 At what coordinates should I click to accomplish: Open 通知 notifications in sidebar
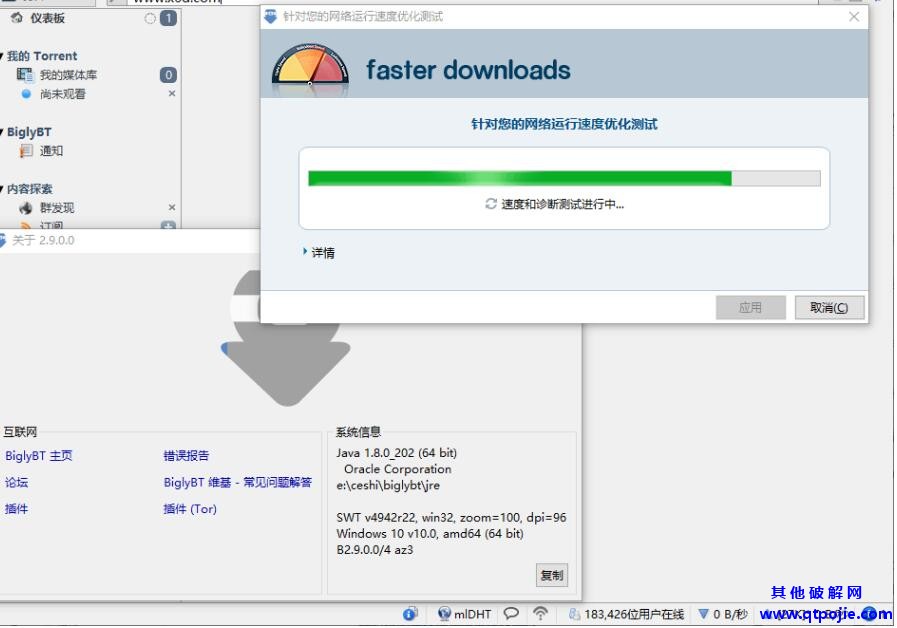tap(51, 151)
